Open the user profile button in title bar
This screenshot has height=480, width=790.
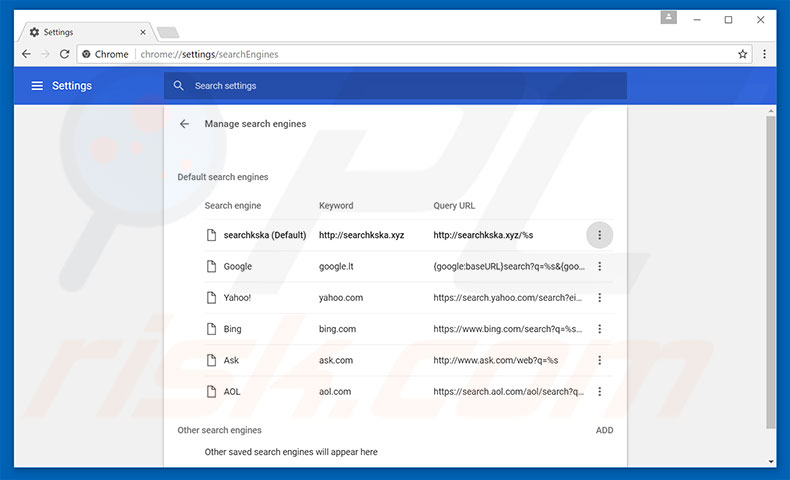[x=669, y=18]
